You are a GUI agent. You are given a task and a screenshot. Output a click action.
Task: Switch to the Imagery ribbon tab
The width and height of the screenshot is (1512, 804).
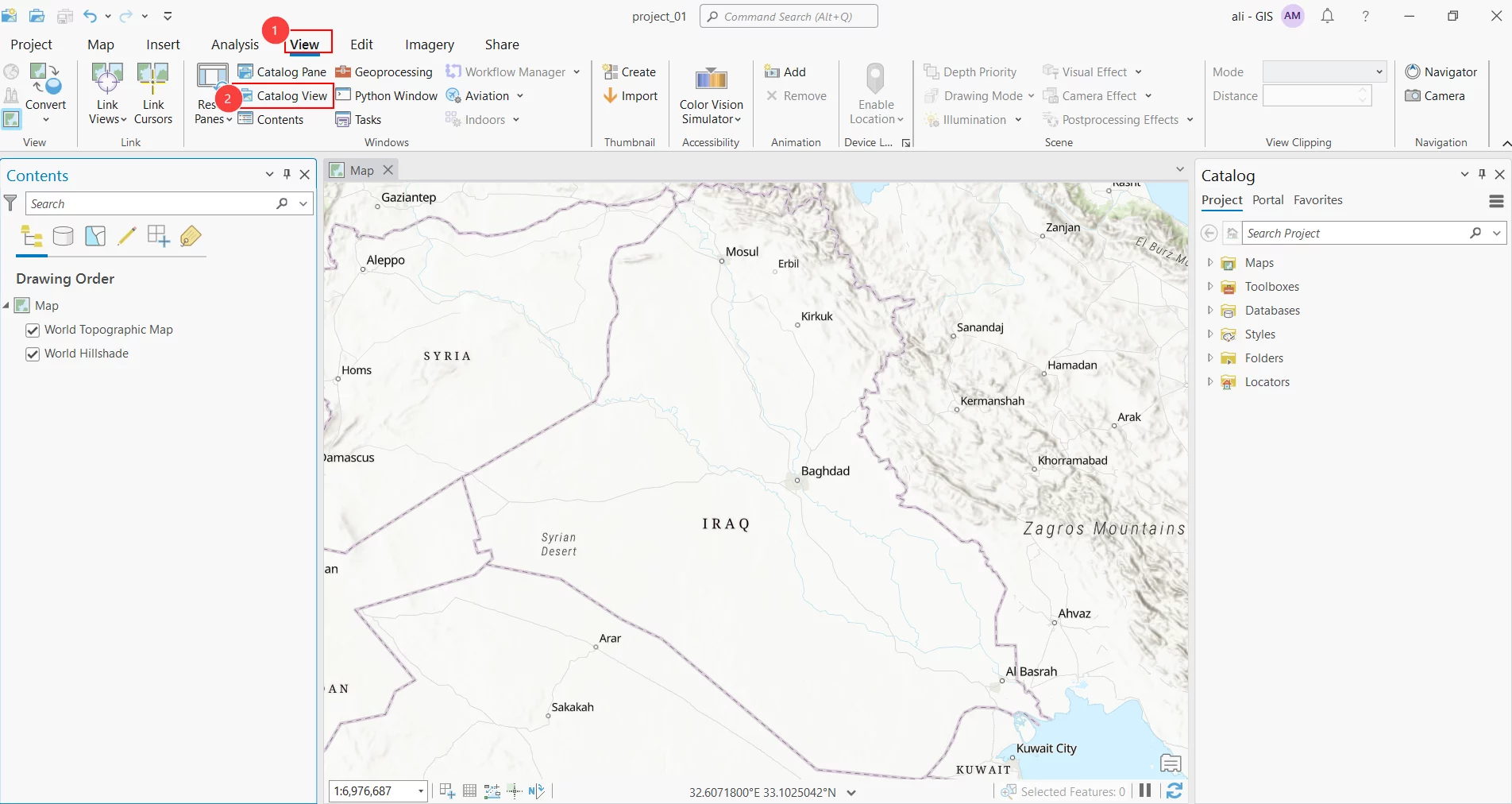[x=430, y=44]
